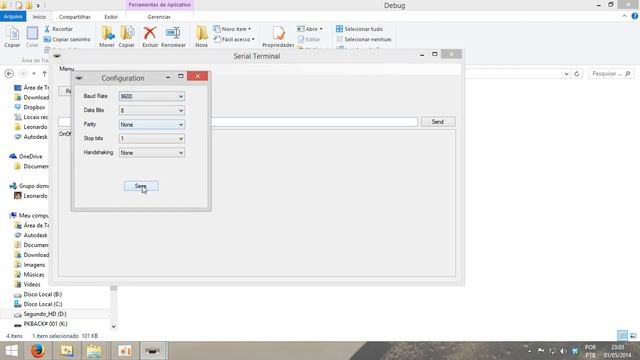Collapse the Explorer ribbon chevron
Screen dimensions: 640x360
click(x=624, y=16)
